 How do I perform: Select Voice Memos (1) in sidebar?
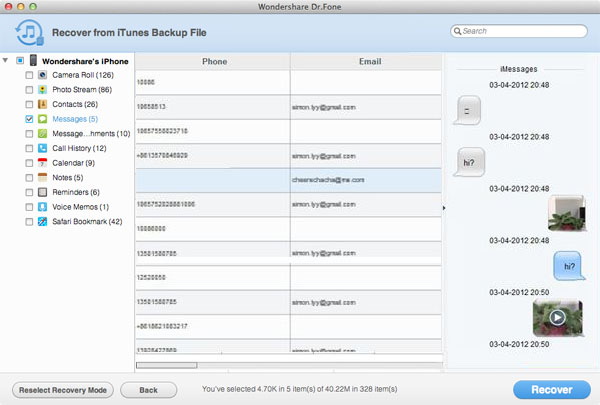click(x=81, y=207)
